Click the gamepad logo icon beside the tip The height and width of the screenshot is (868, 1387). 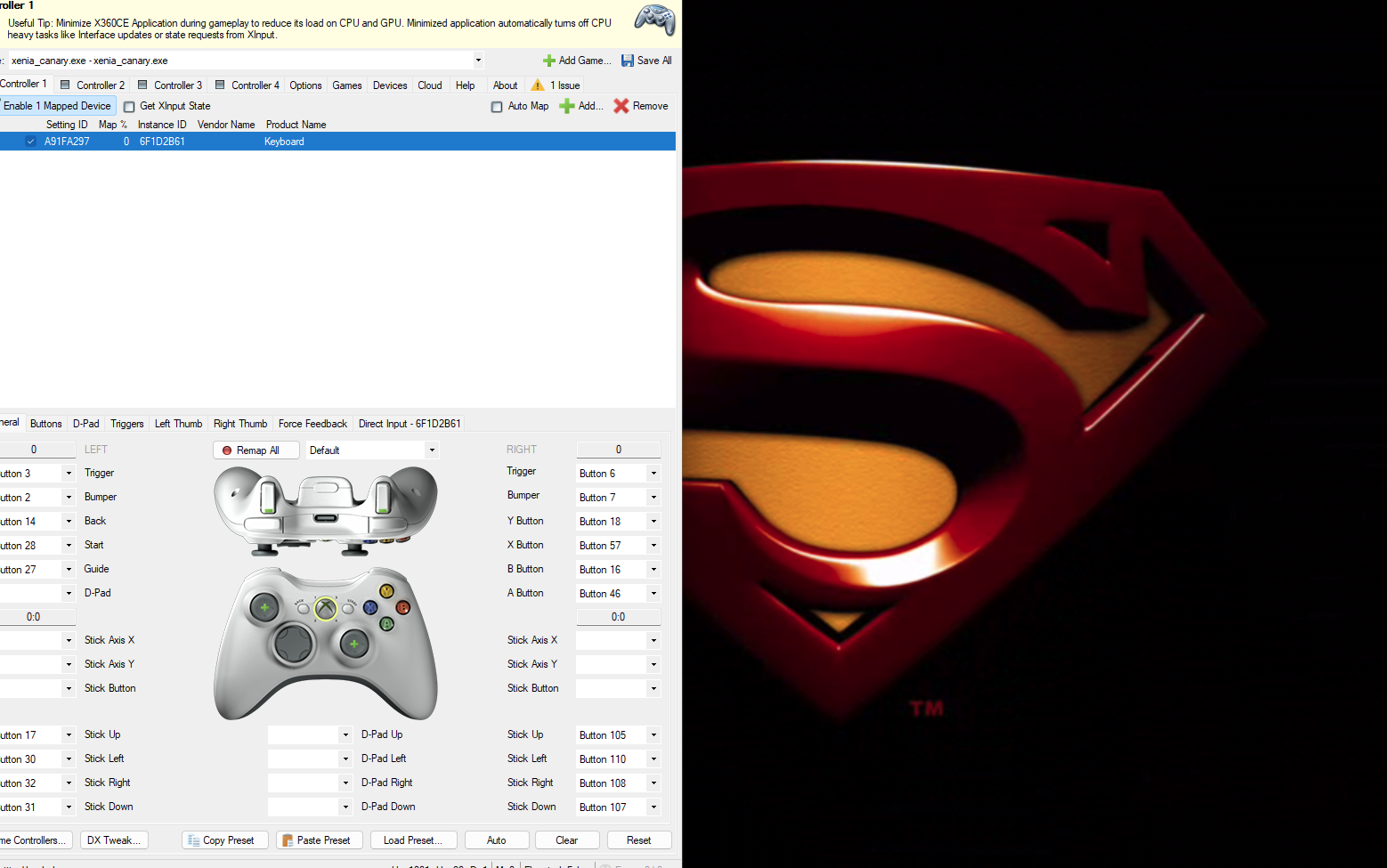pyautogui.click(x=654, y=20)
